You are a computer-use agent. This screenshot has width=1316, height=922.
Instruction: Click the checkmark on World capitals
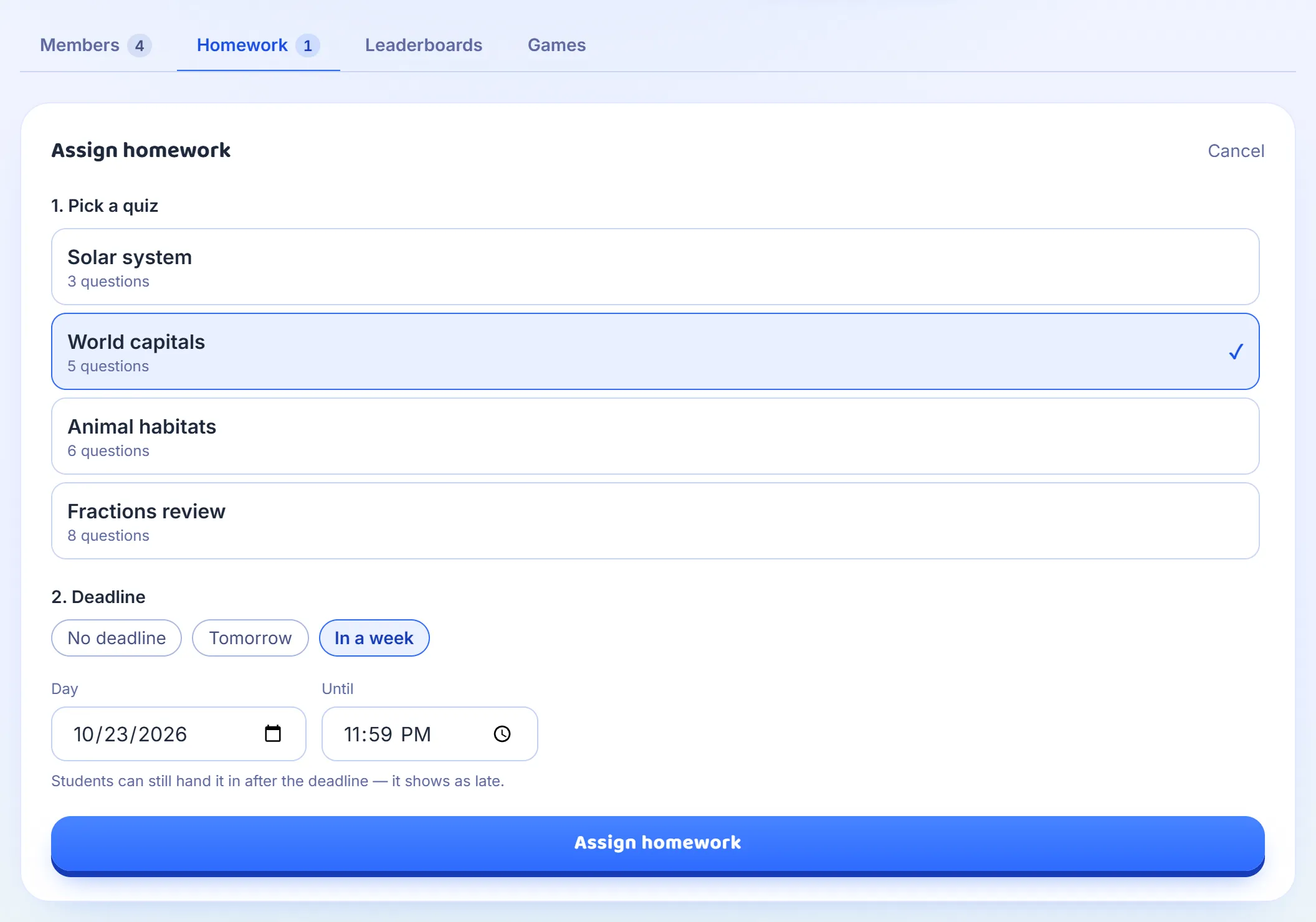[x=1236, y=351]
